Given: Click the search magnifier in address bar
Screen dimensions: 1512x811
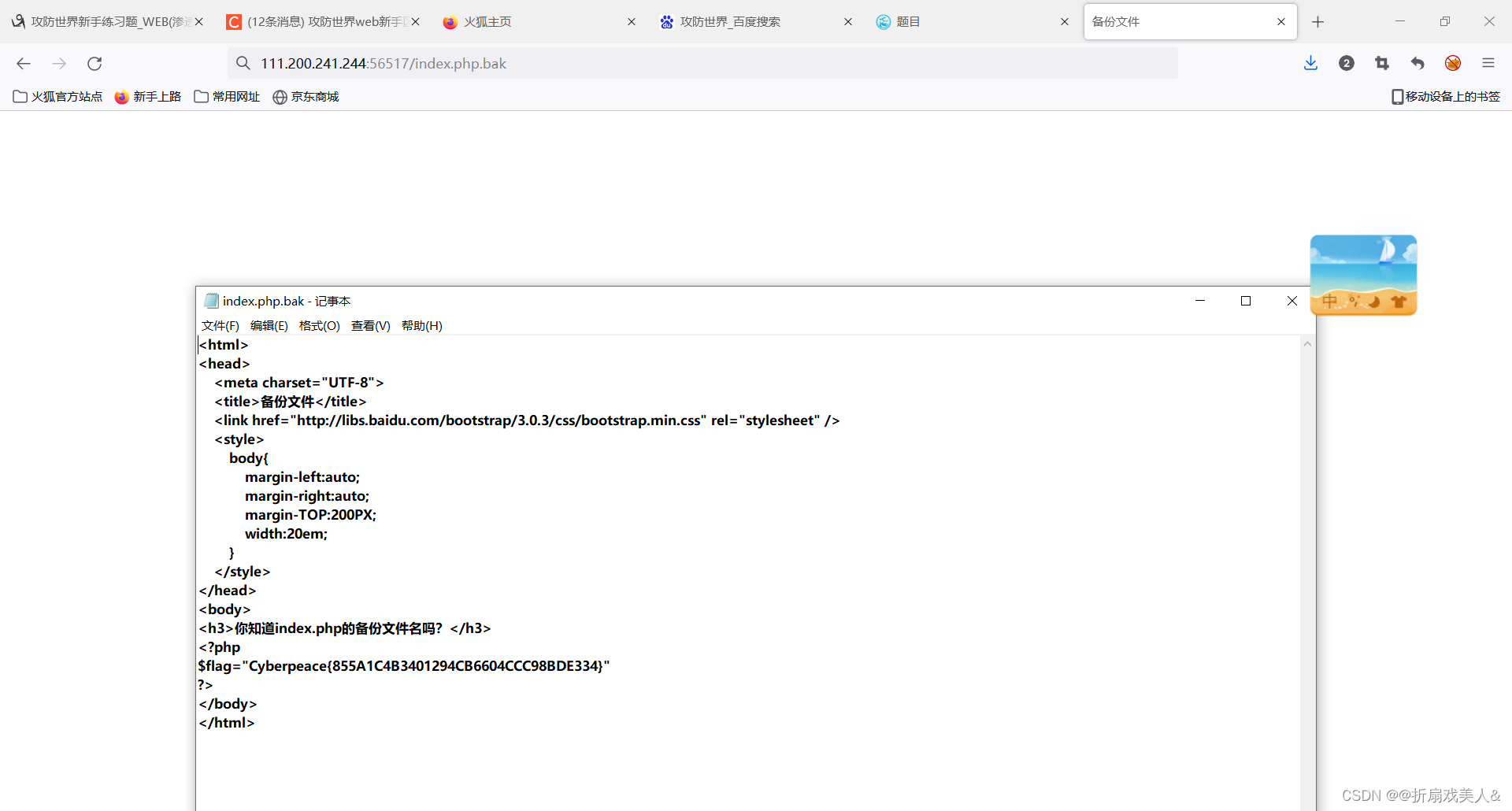Looking at the screenshot, I should click(243, 64).
